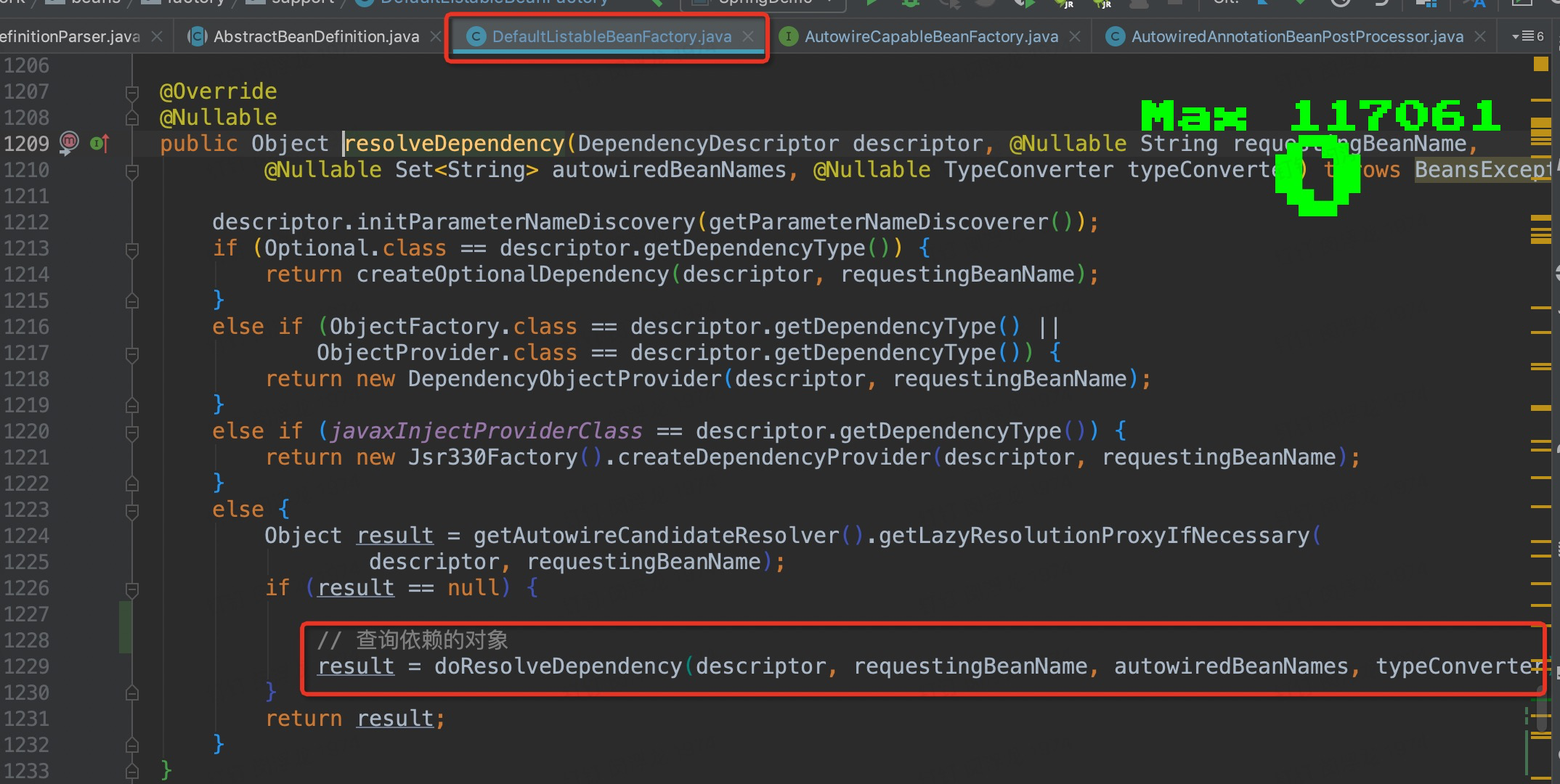This screenshot has width=1560, height=784.
Task: Click initParameterNameDiscovery on line 1212
Action: (x=526, y=222)
